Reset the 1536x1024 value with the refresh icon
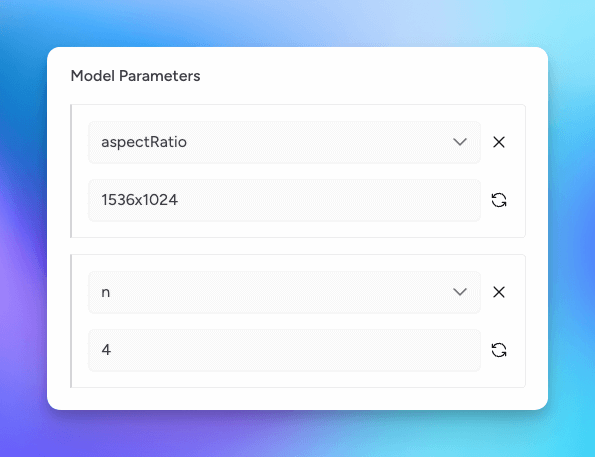Image resolution: width=595 pixels, height=457 pixels. coord(499,200)
